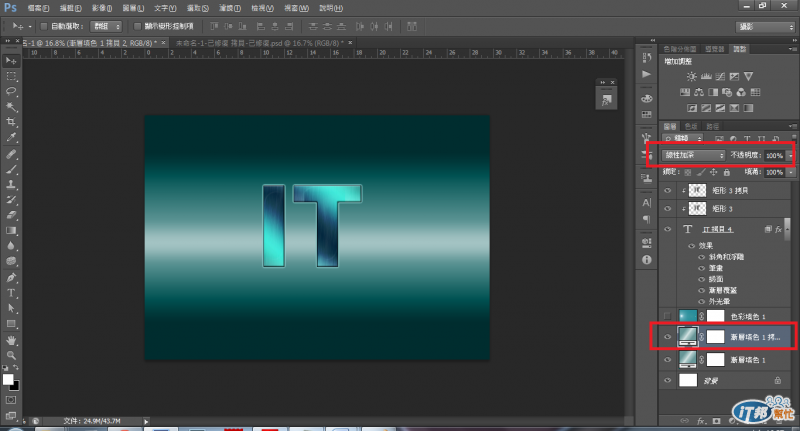Open the 線性加深 blend mode dropdown
The height and width of the screenshot is (431, 800).
coord(692,156)
